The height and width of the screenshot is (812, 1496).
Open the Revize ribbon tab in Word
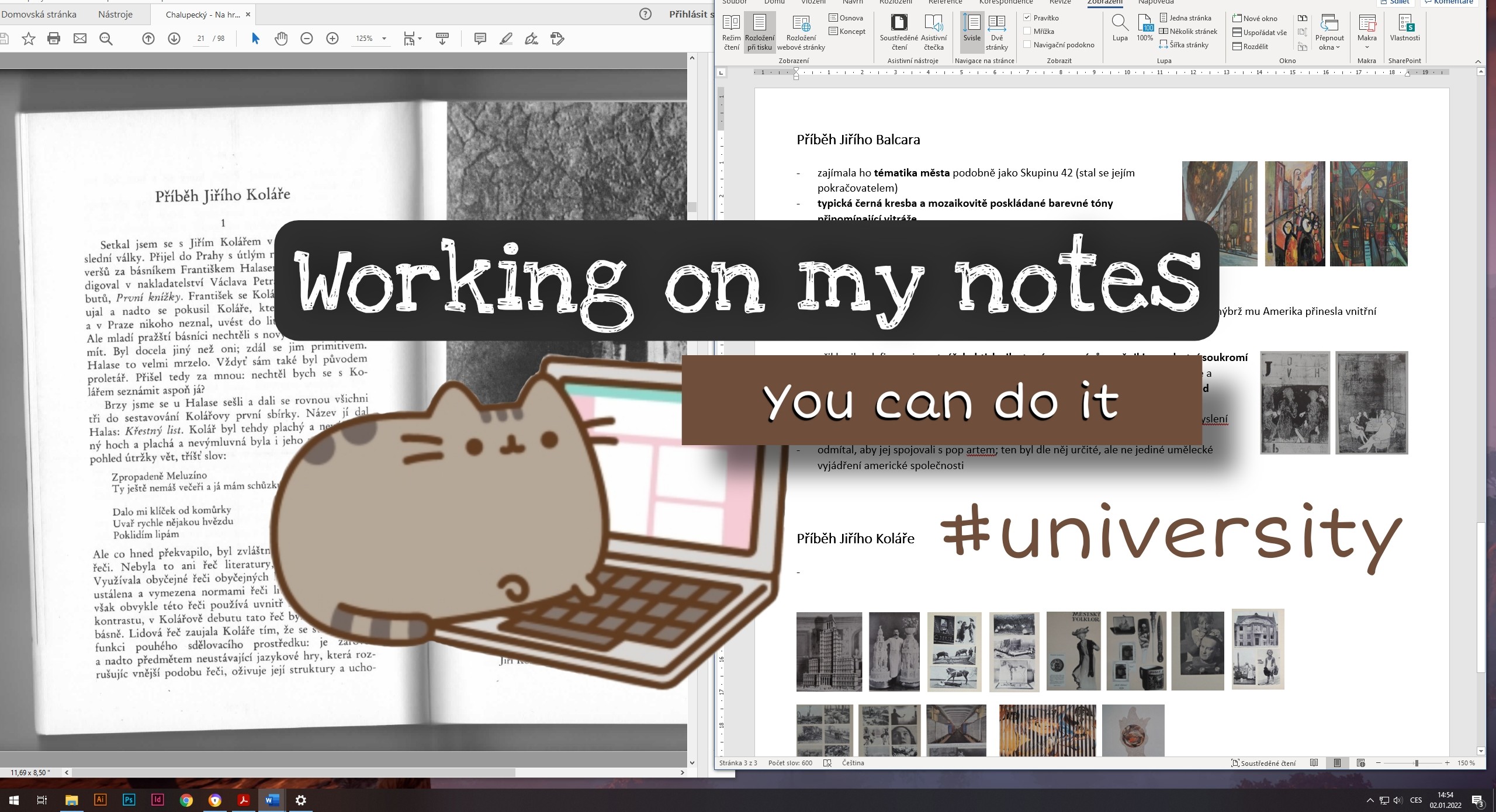point(1060,2)
